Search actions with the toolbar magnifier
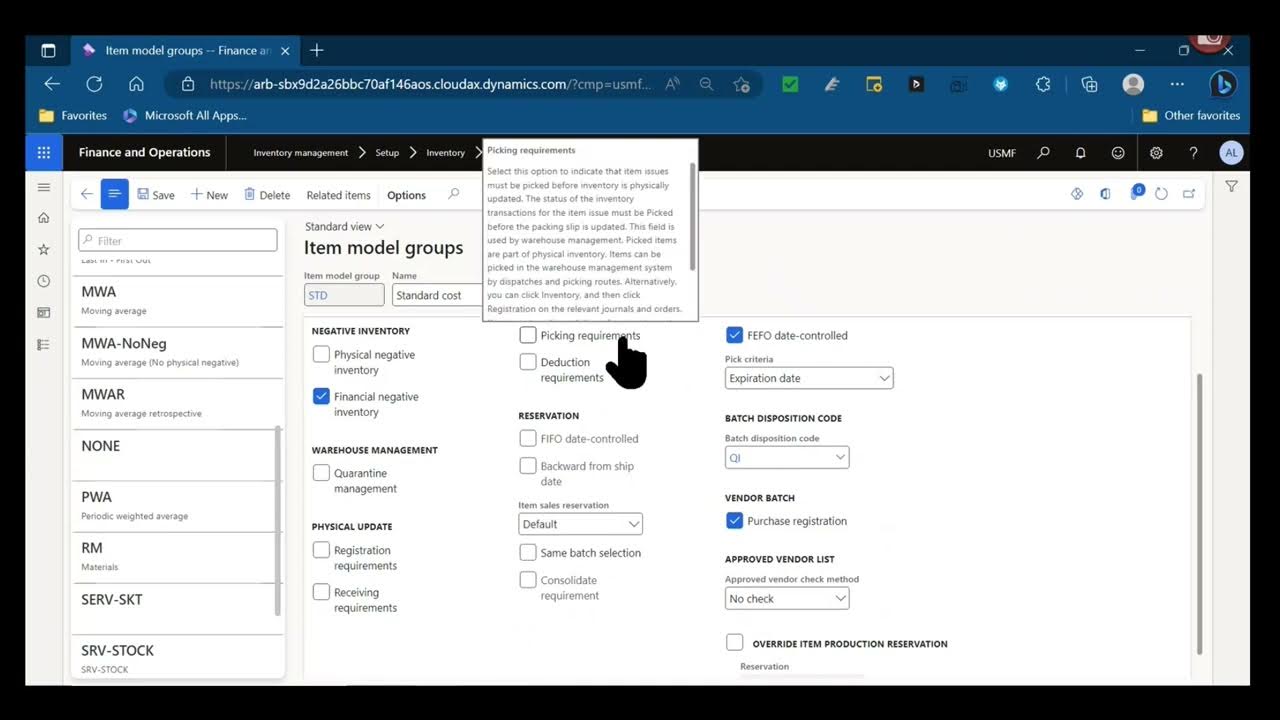Image resolution: width=1280 pixels, height=720 pixels. [454, 194]
